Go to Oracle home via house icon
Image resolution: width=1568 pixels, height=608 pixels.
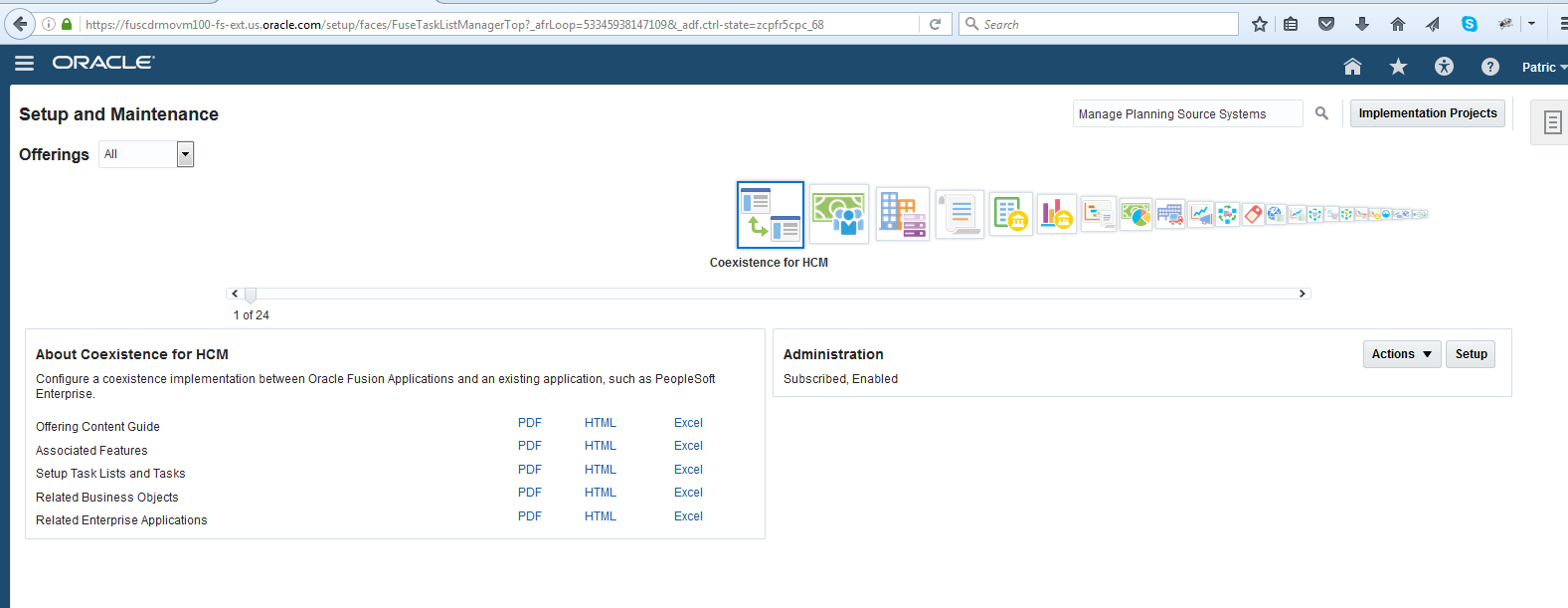pos(1352,67)
